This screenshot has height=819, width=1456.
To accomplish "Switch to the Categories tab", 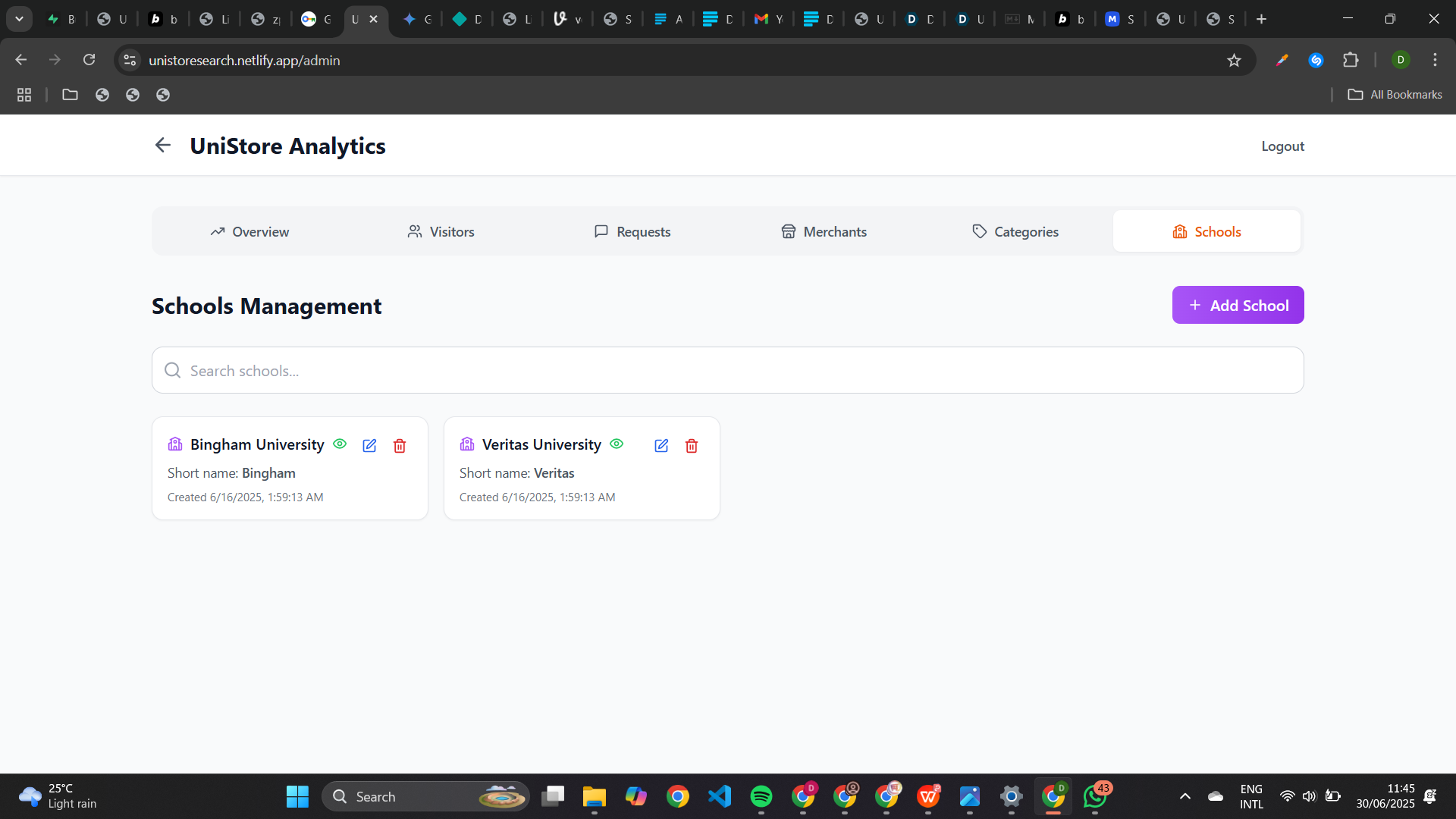I will click(x=1015, y=232).
